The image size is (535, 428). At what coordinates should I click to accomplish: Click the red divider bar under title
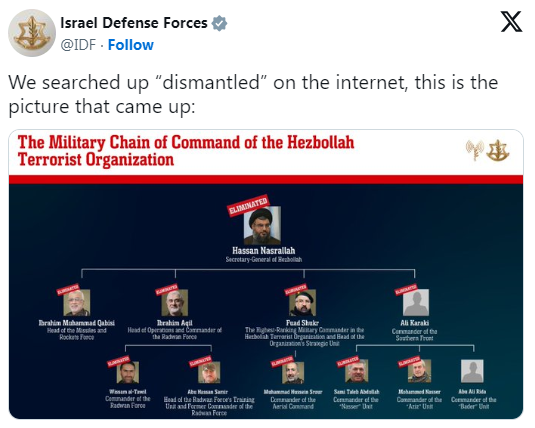point(266,180)
